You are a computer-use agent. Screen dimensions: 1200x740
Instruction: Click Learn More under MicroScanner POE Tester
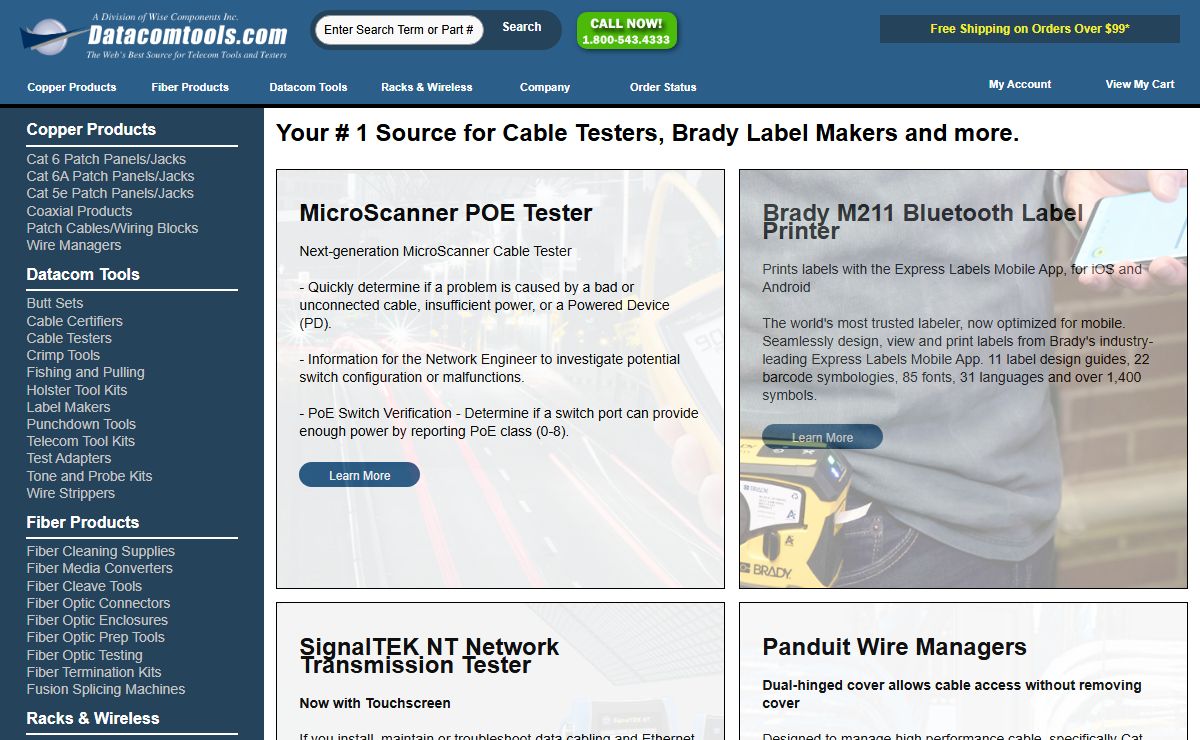(359, 475)
